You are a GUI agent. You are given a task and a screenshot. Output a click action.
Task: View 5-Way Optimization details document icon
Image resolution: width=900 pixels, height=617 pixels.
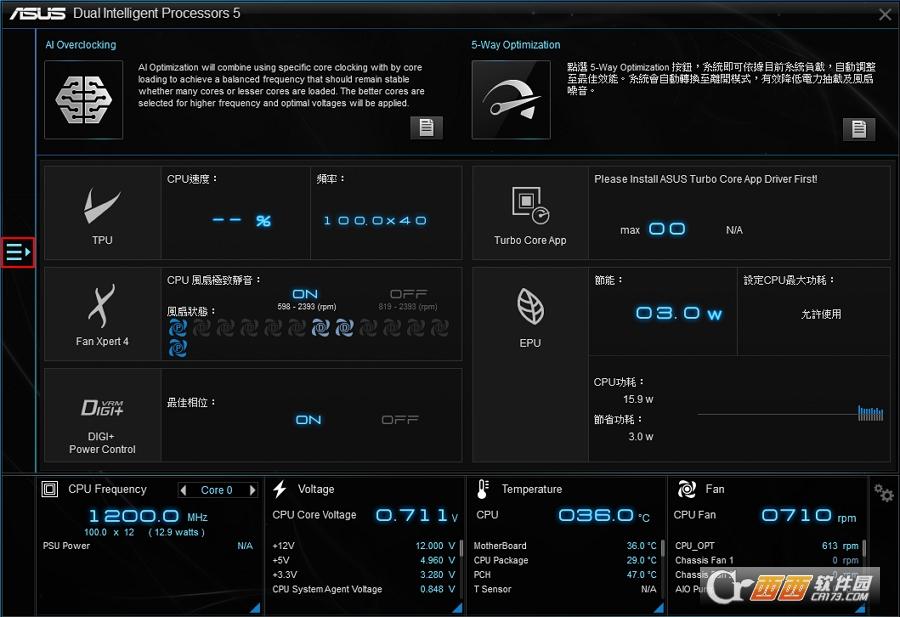[858, 128]
